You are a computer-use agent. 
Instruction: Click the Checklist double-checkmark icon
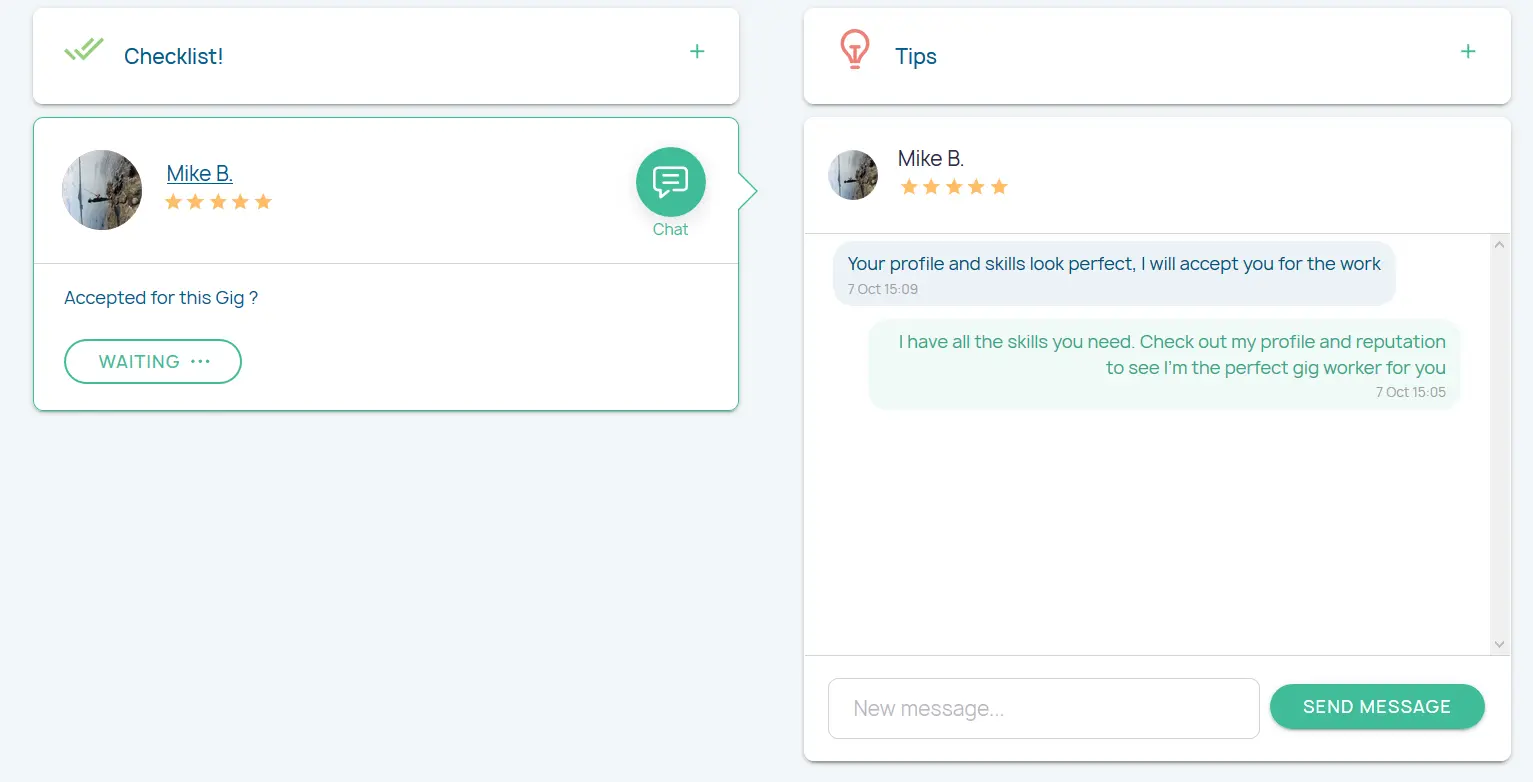[84, 50]
